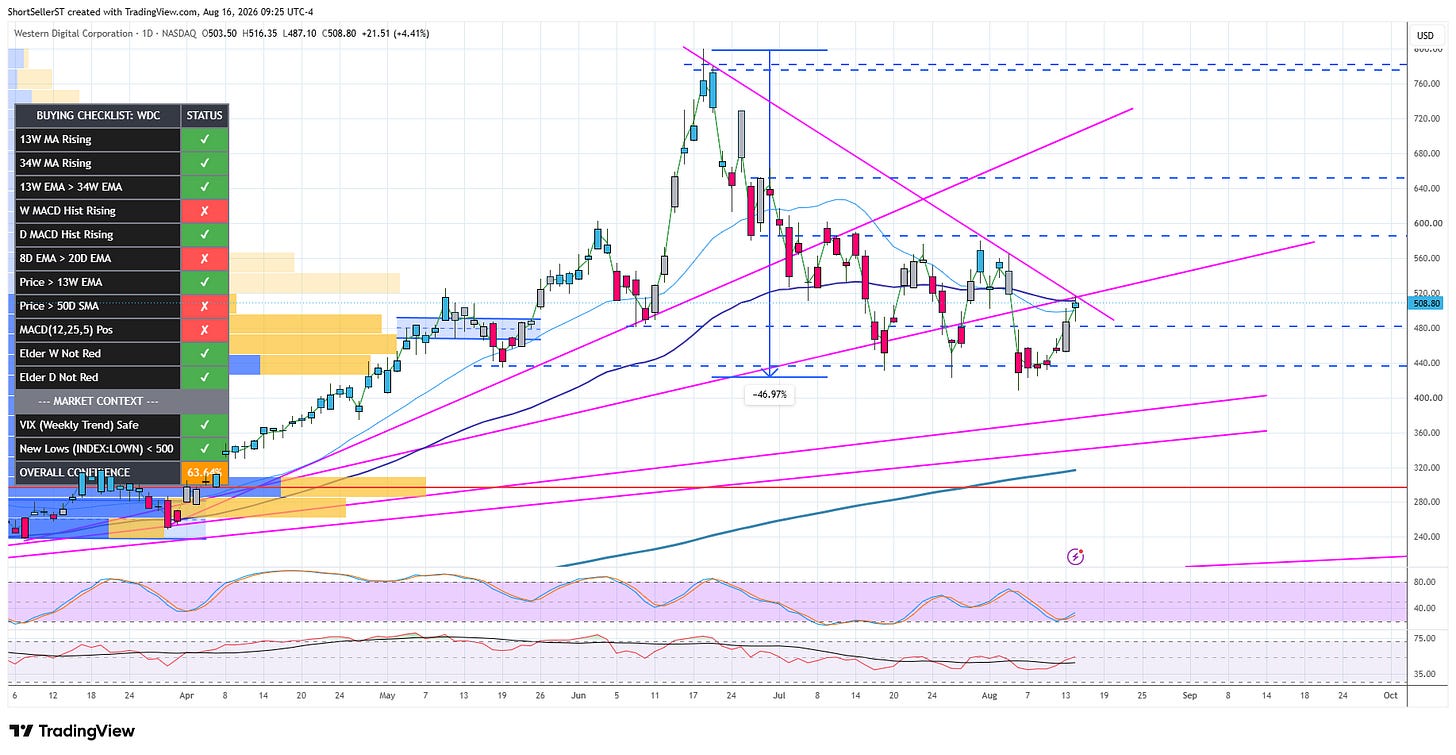Image resolution: width=1456 pixels, height=755 pixels.
Task: Click the 35.00 indicator scale label
Action: click(x=1424, y=674)
